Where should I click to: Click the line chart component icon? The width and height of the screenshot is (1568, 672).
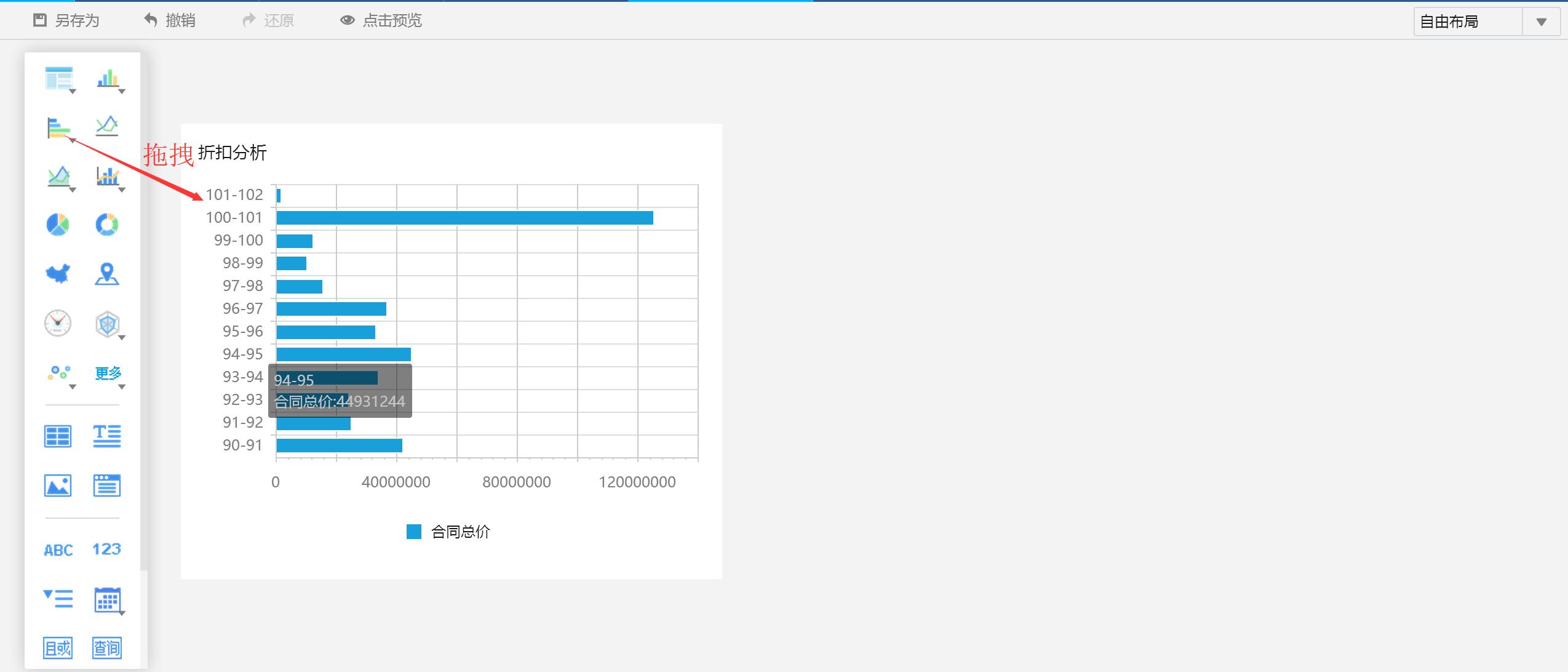click(107, 126)
